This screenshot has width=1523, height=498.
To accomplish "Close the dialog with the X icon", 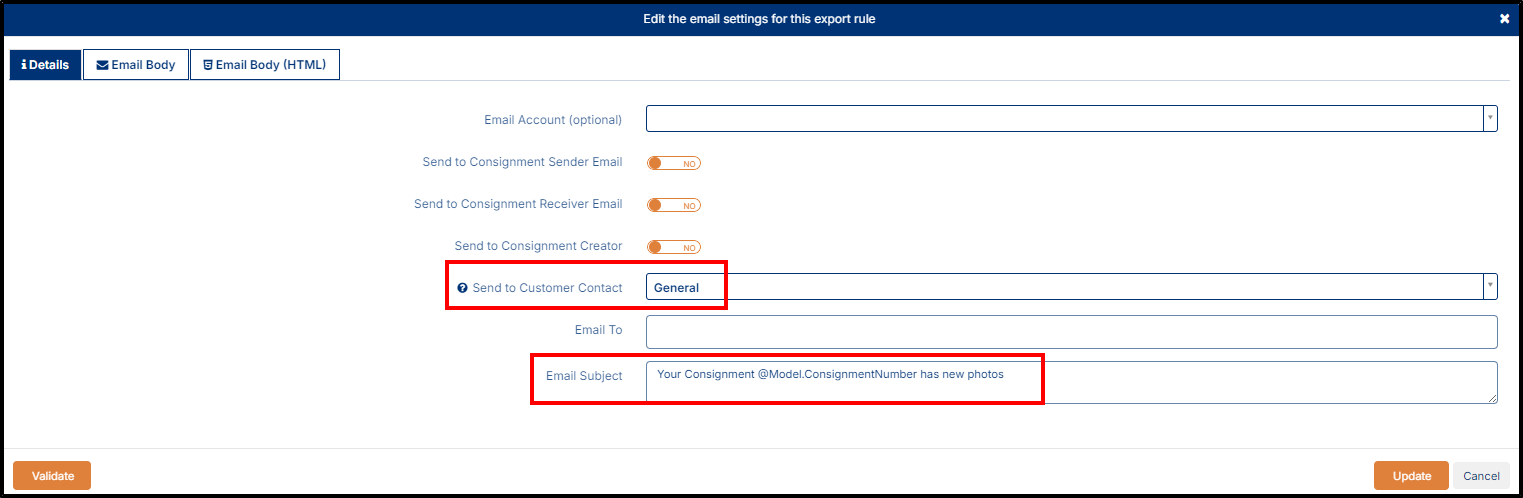I will pos(1505,19).
